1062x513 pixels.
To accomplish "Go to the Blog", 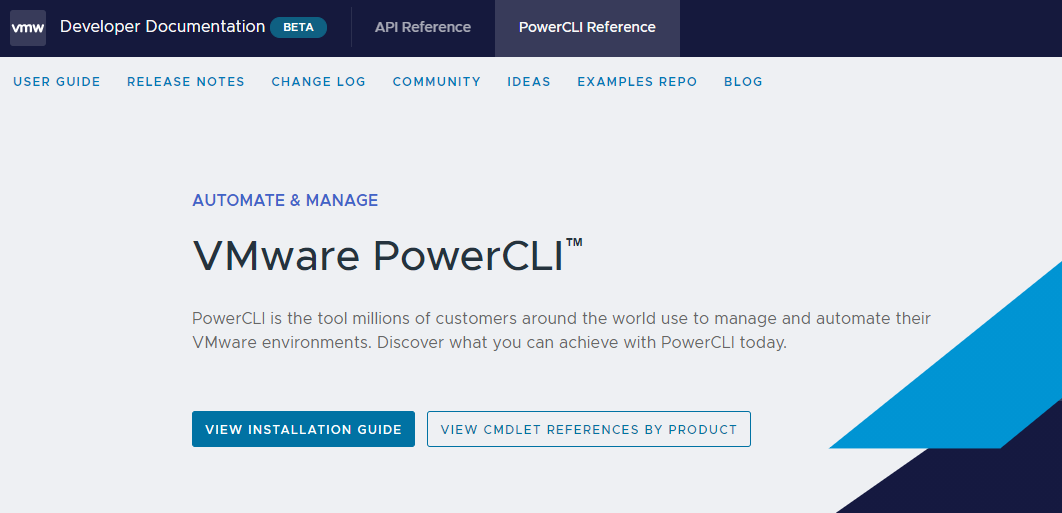I will tap(743, 82).
